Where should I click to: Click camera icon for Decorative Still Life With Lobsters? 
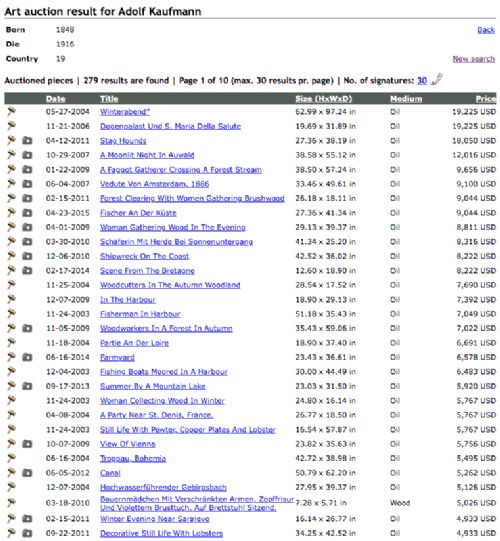[27, 533]
